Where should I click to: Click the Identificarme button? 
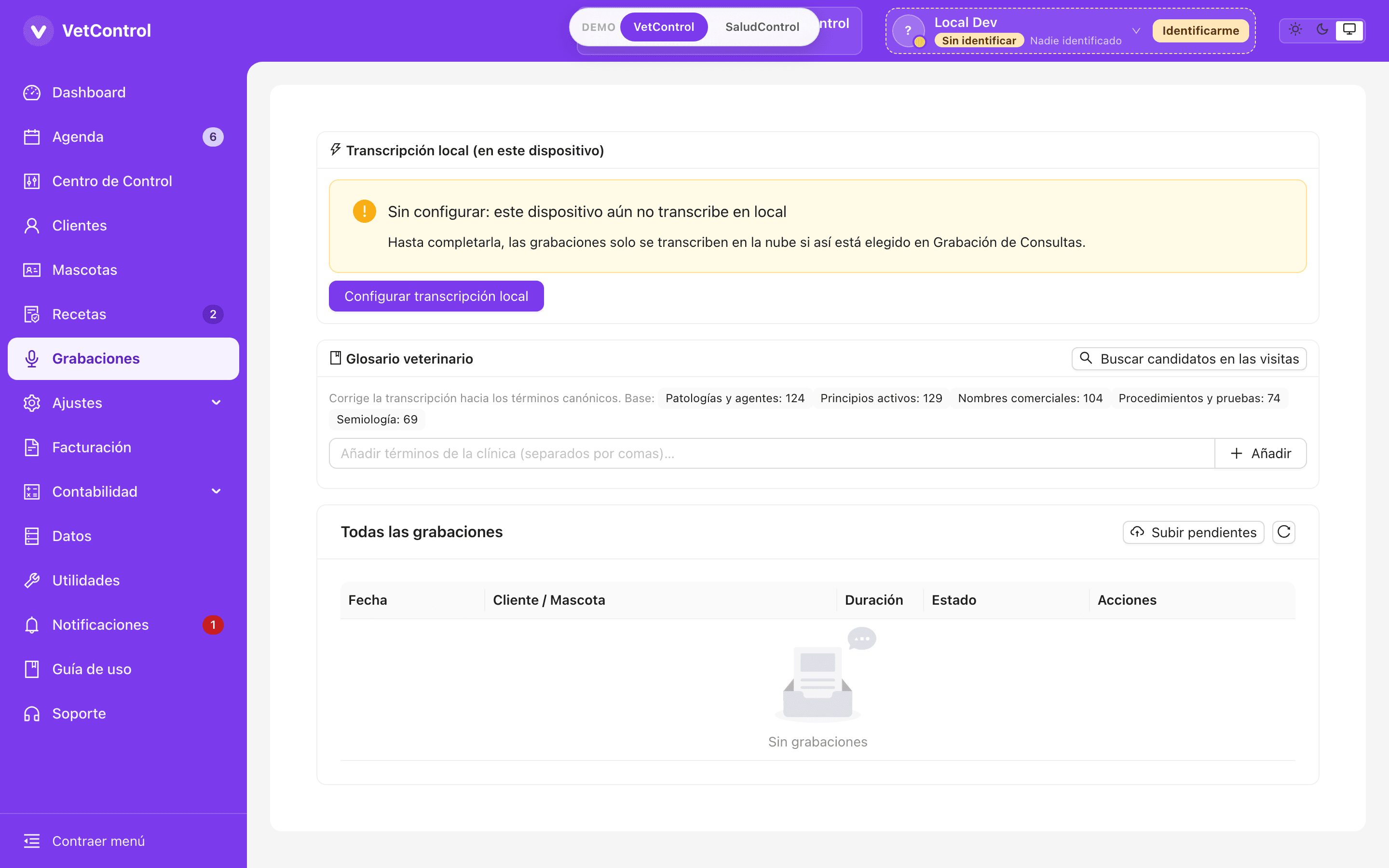coord(1200,30)
